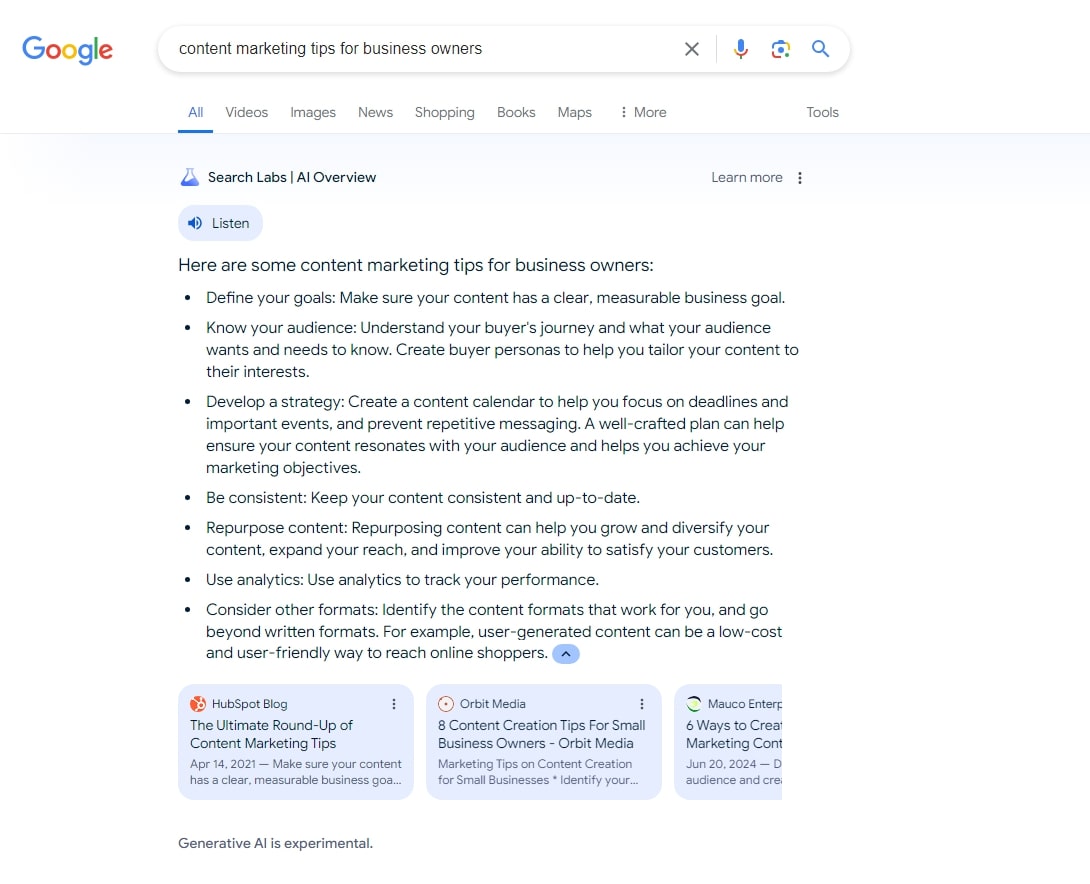Click the Search Labs flask icon
Image resolution: width=1090 pixels, height=884 pixels.
189,177
